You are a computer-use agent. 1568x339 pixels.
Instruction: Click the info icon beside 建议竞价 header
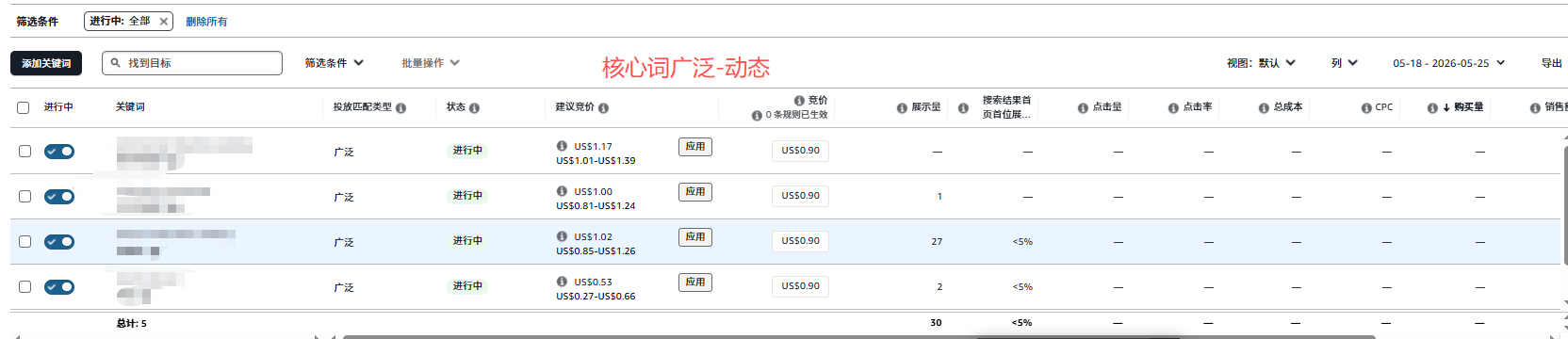point(603,108)
